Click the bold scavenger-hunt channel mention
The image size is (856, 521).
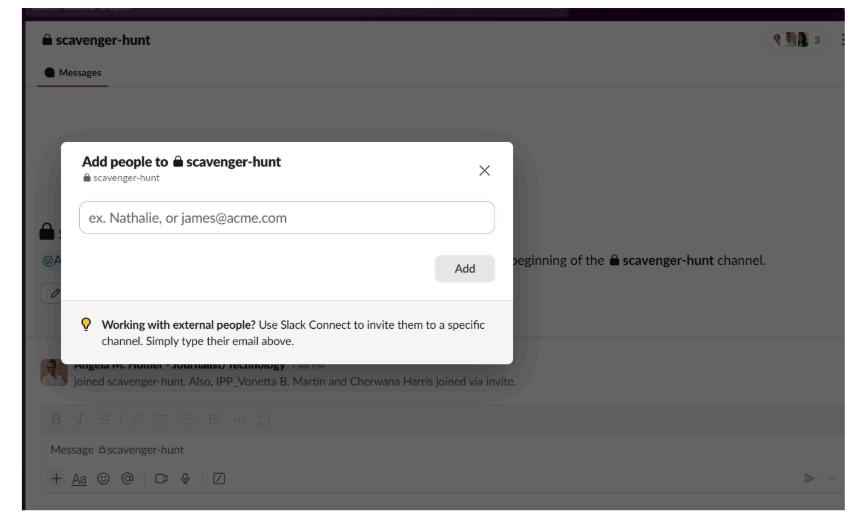tap(662, 260)
